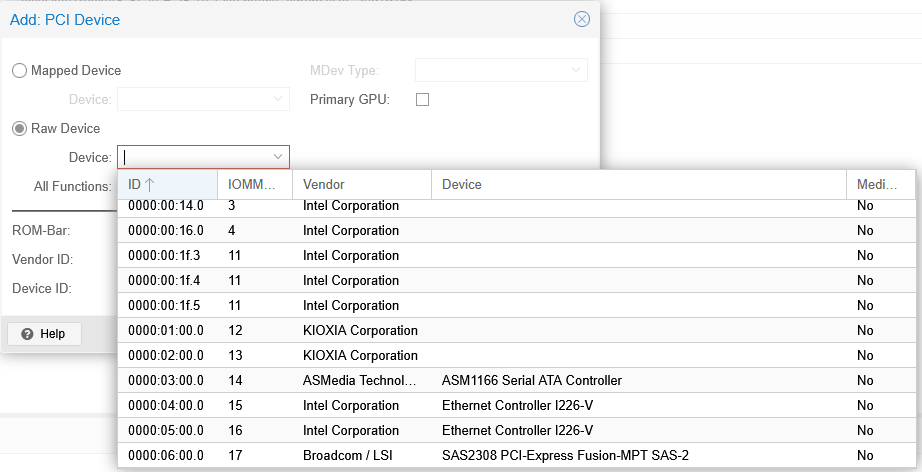The image size is (922, 472).
Task: Select KIOXIA device 0000:01:00.0
Action: tap(360, 331)
